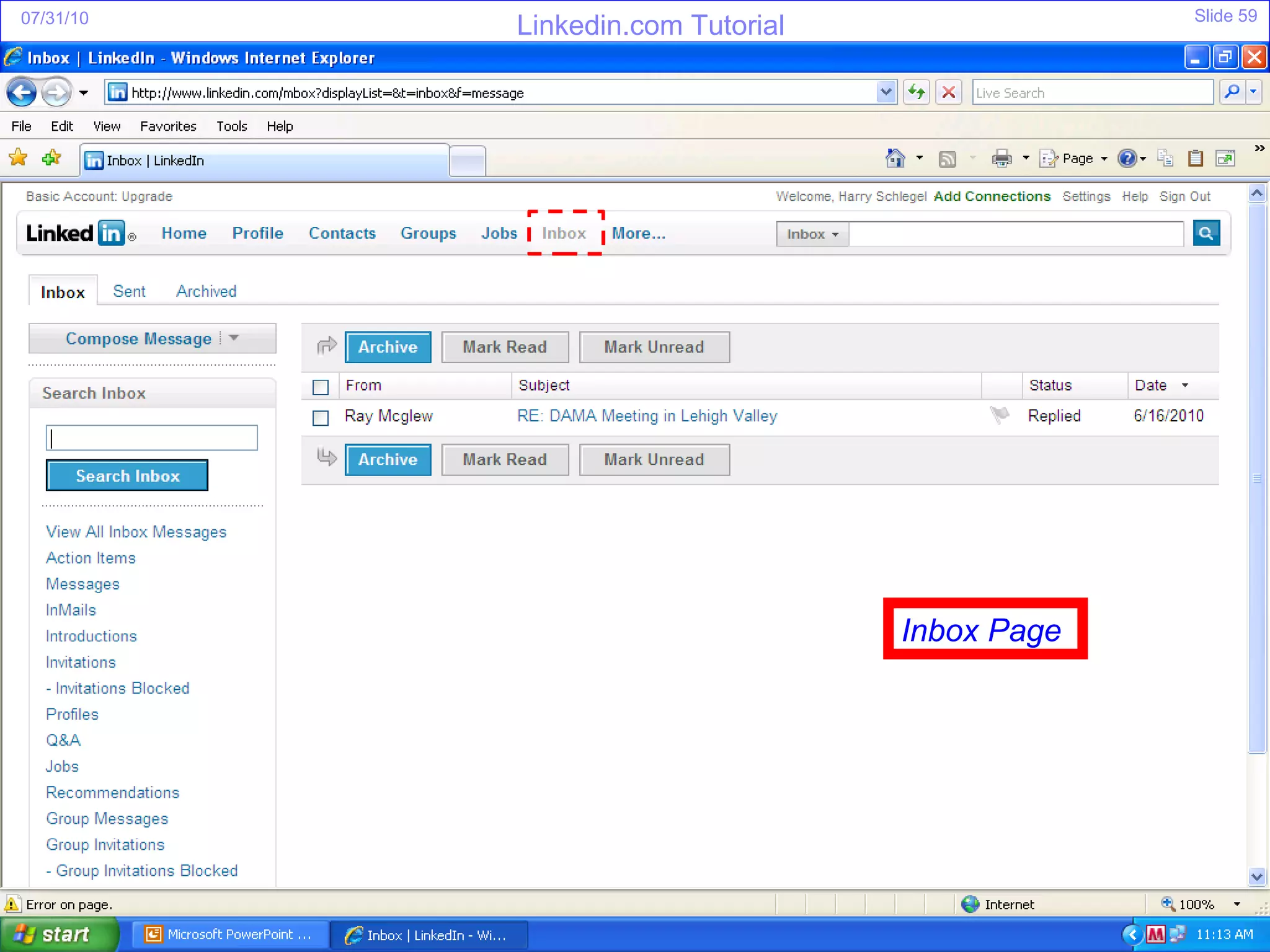Click the Print printer icon

pyautogui.click(x=1001, y=159)
